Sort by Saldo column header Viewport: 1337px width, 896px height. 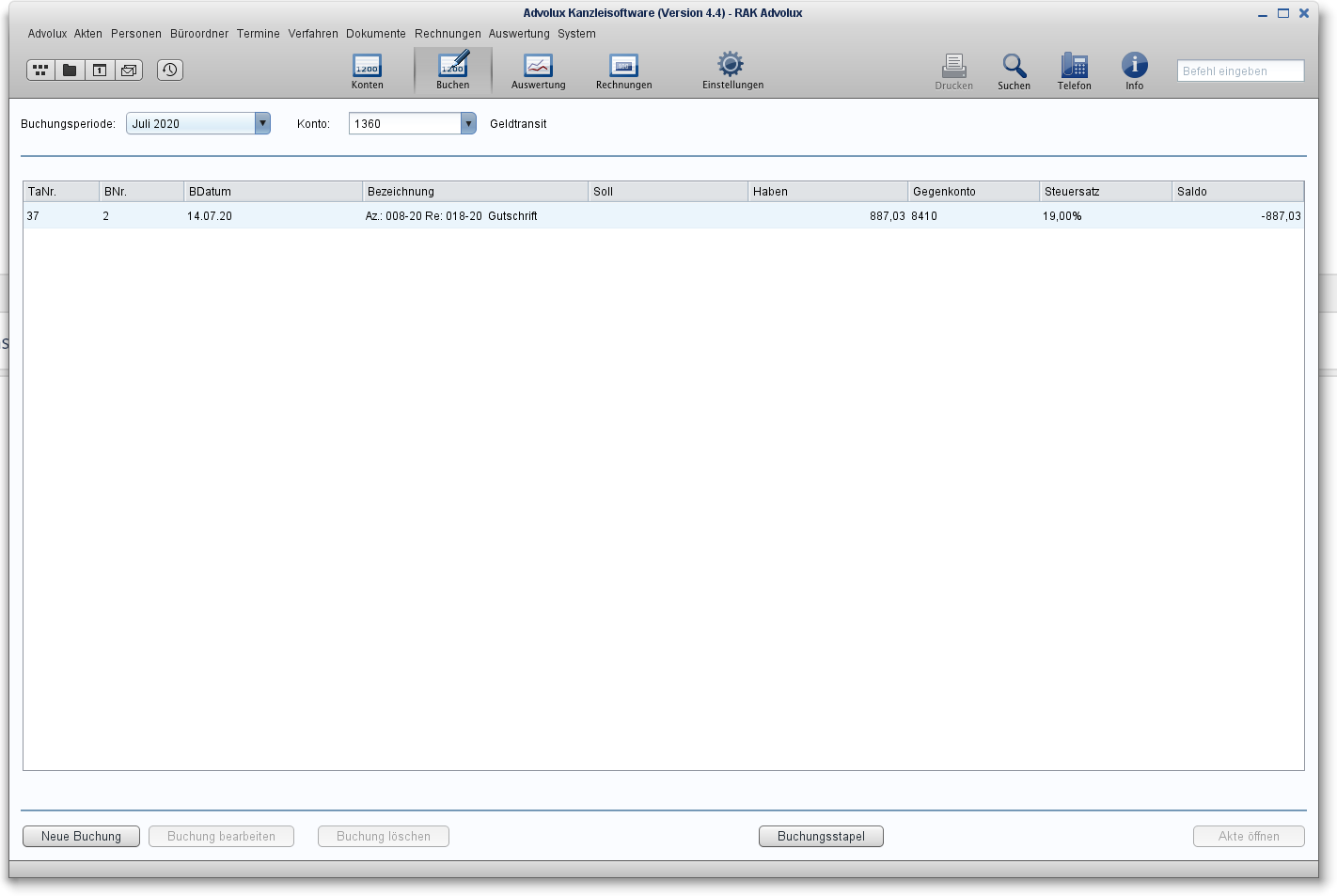point(1238,191)
